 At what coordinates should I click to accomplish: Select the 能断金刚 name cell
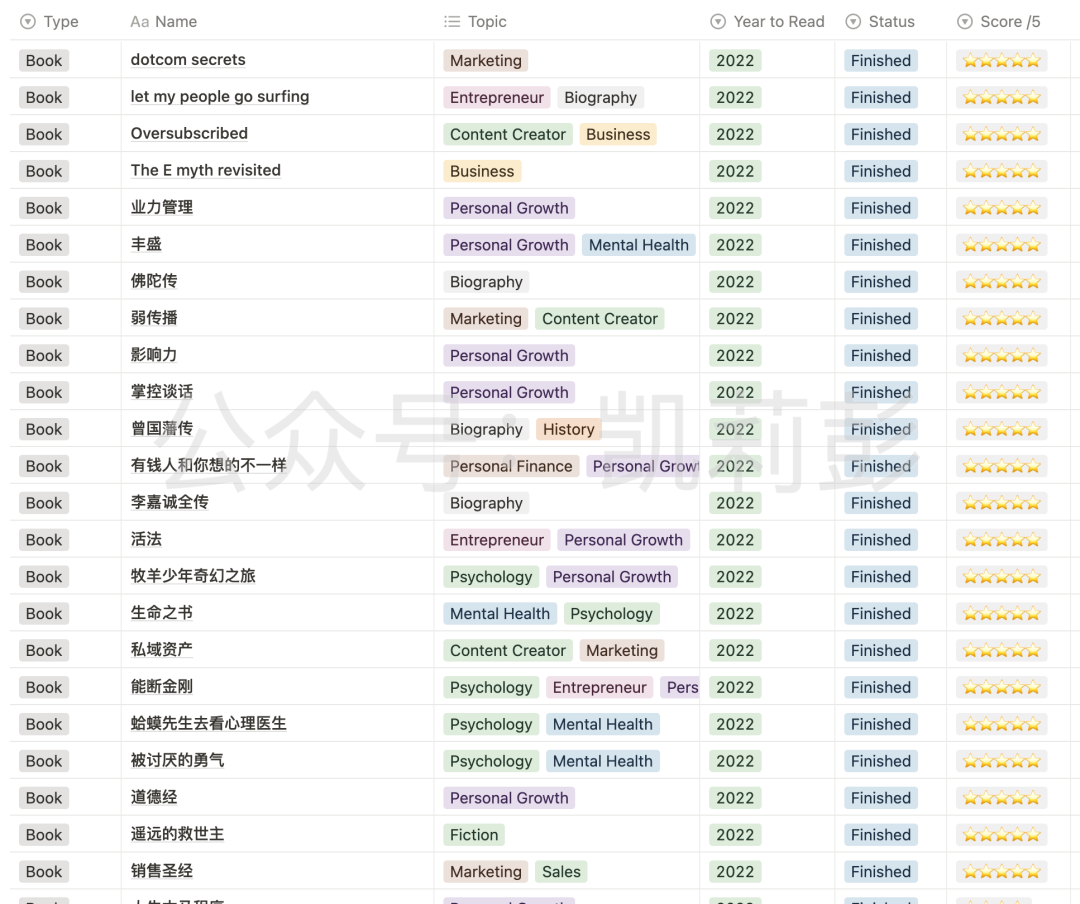[x=278, y=686]
